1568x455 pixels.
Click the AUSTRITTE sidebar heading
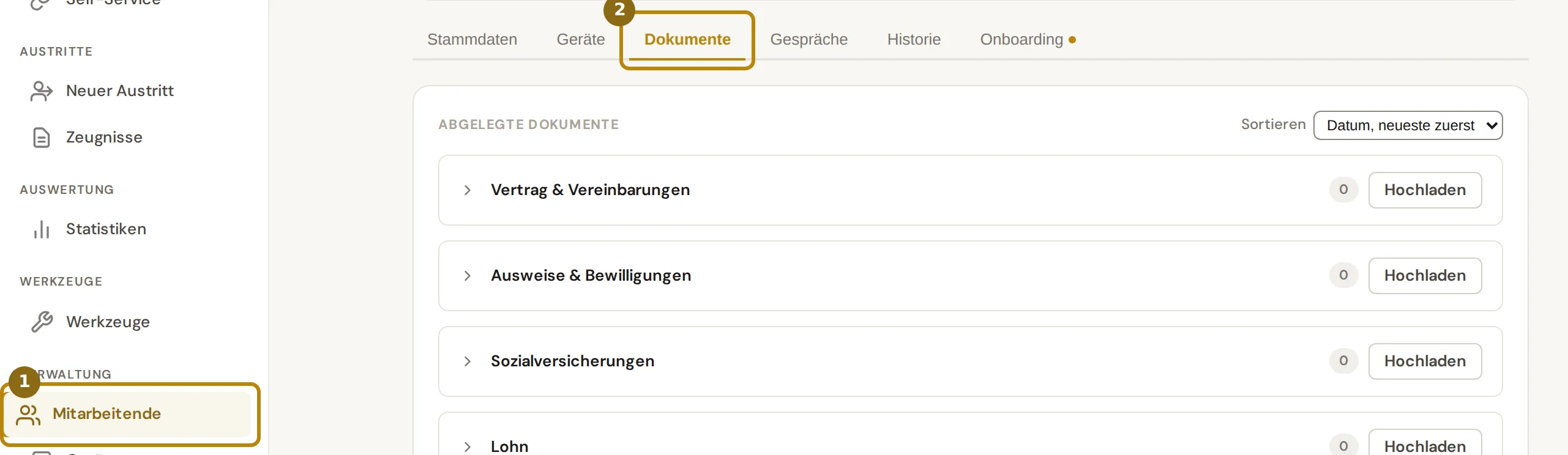click(56, 52)
